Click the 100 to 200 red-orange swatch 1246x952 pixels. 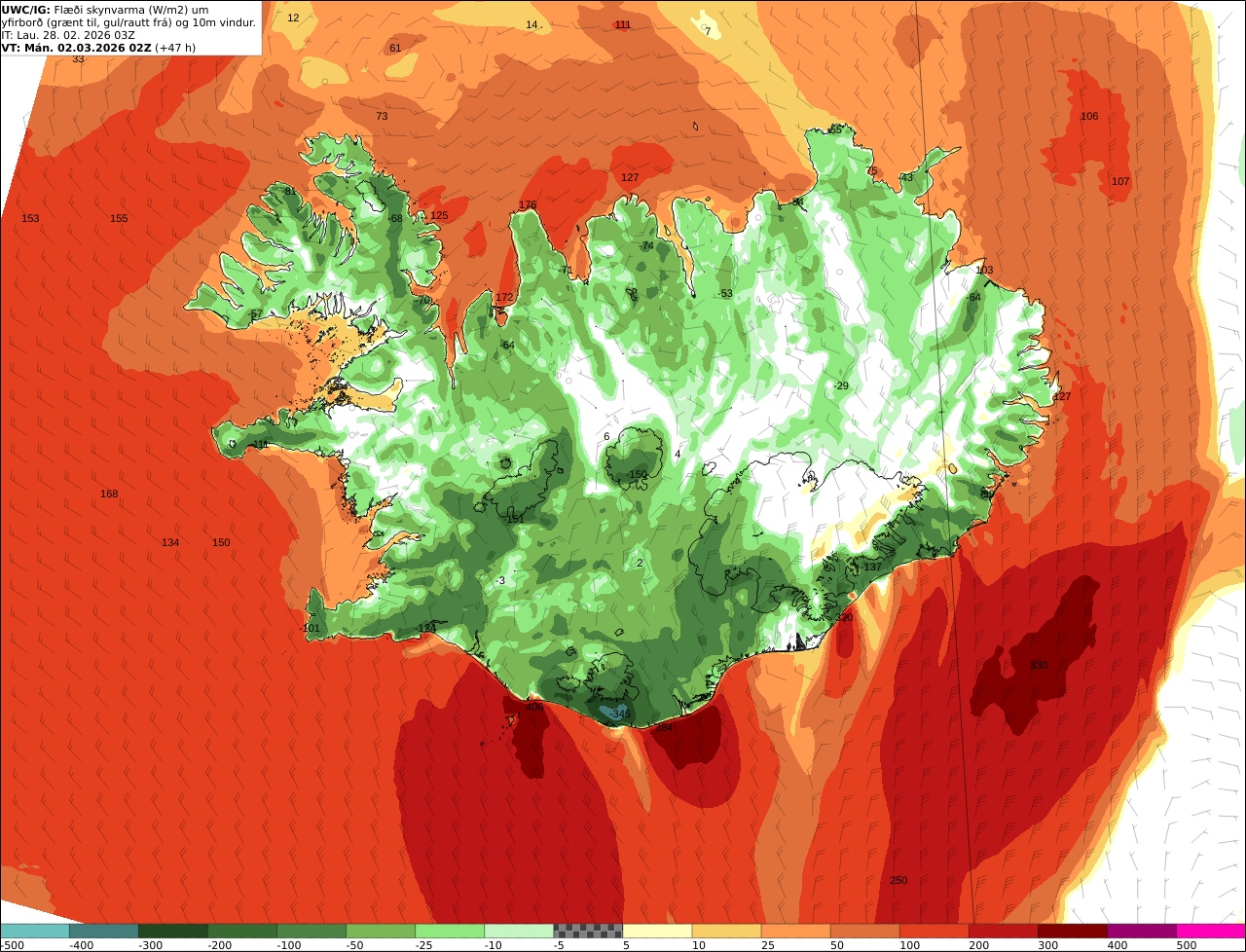934,931
